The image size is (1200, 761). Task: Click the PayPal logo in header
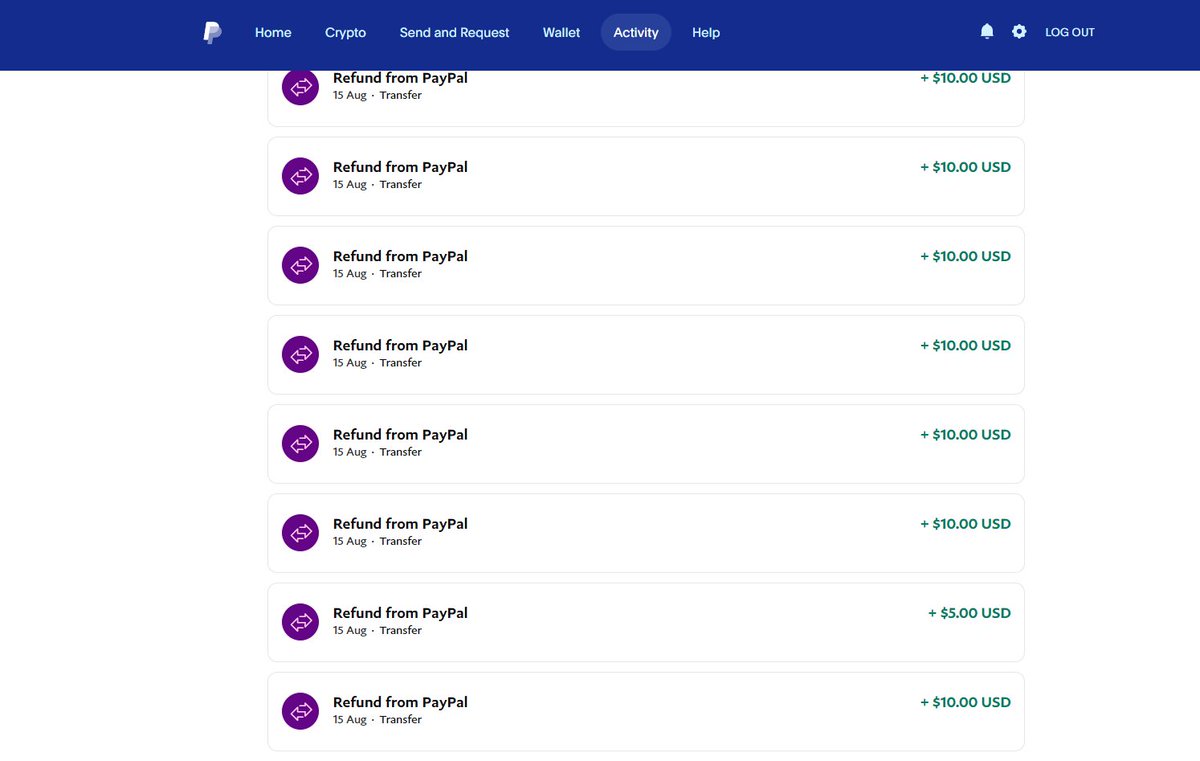212,32
